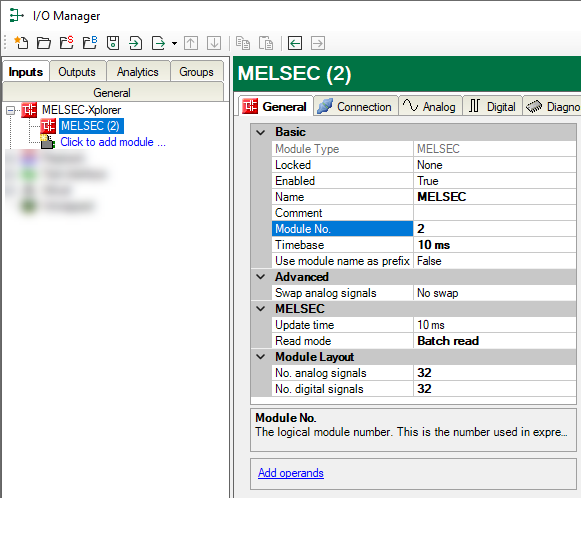Save configuration with the disk icon
This screenshot has height=552, width=581.
click(x=113, y=43)
